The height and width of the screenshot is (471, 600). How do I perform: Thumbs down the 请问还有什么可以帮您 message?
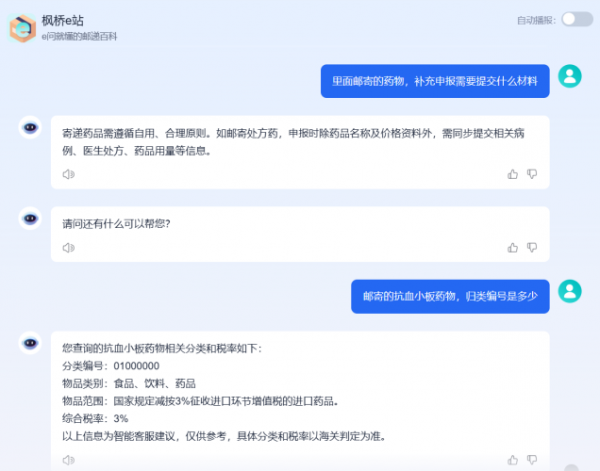532,247
